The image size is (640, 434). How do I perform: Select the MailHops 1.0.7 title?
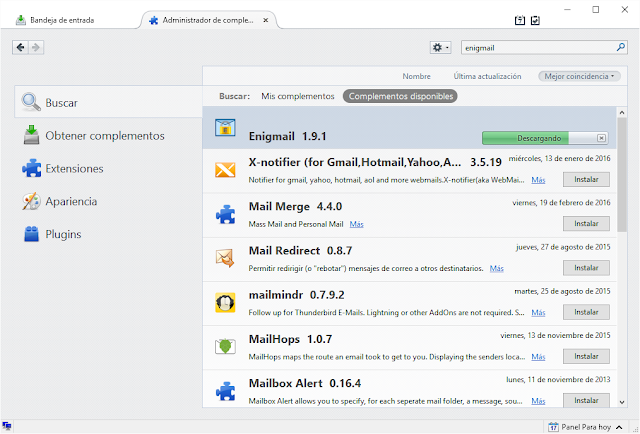coord(290,339)
